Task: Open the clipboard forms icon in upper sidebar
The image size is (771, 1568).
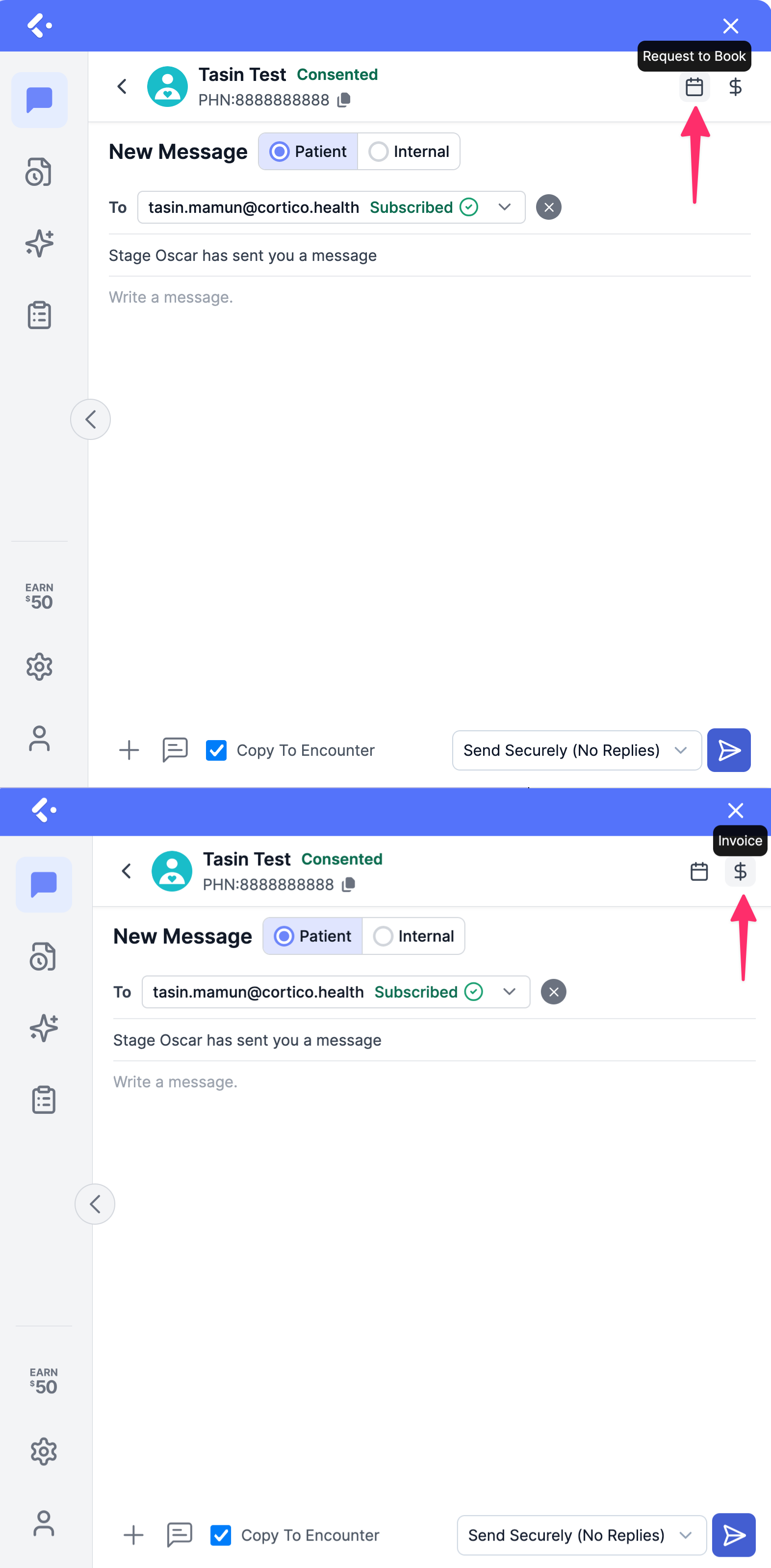Action: click(40, 315)
